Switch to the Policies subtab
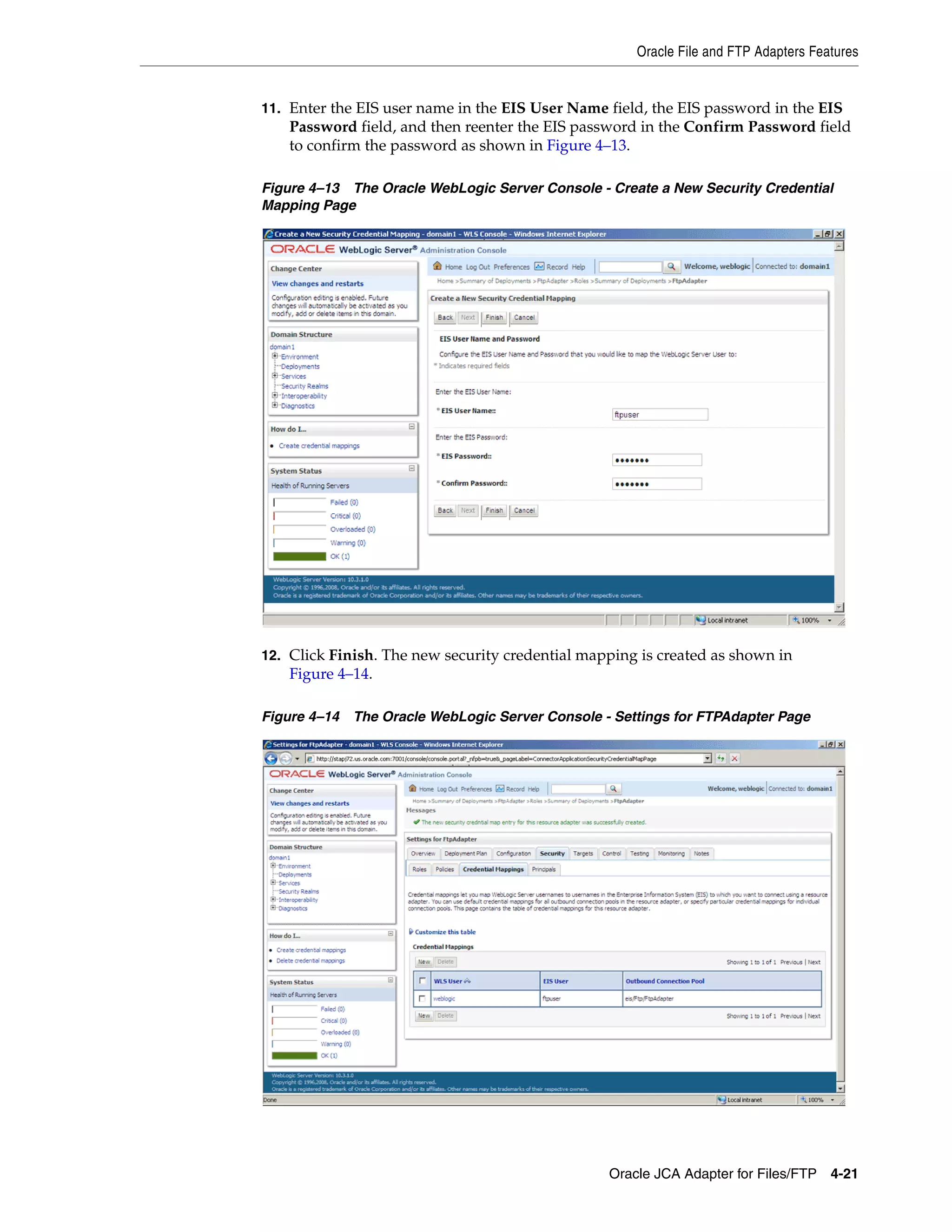This screenshot has height=1232, width=952. [444, 869]
